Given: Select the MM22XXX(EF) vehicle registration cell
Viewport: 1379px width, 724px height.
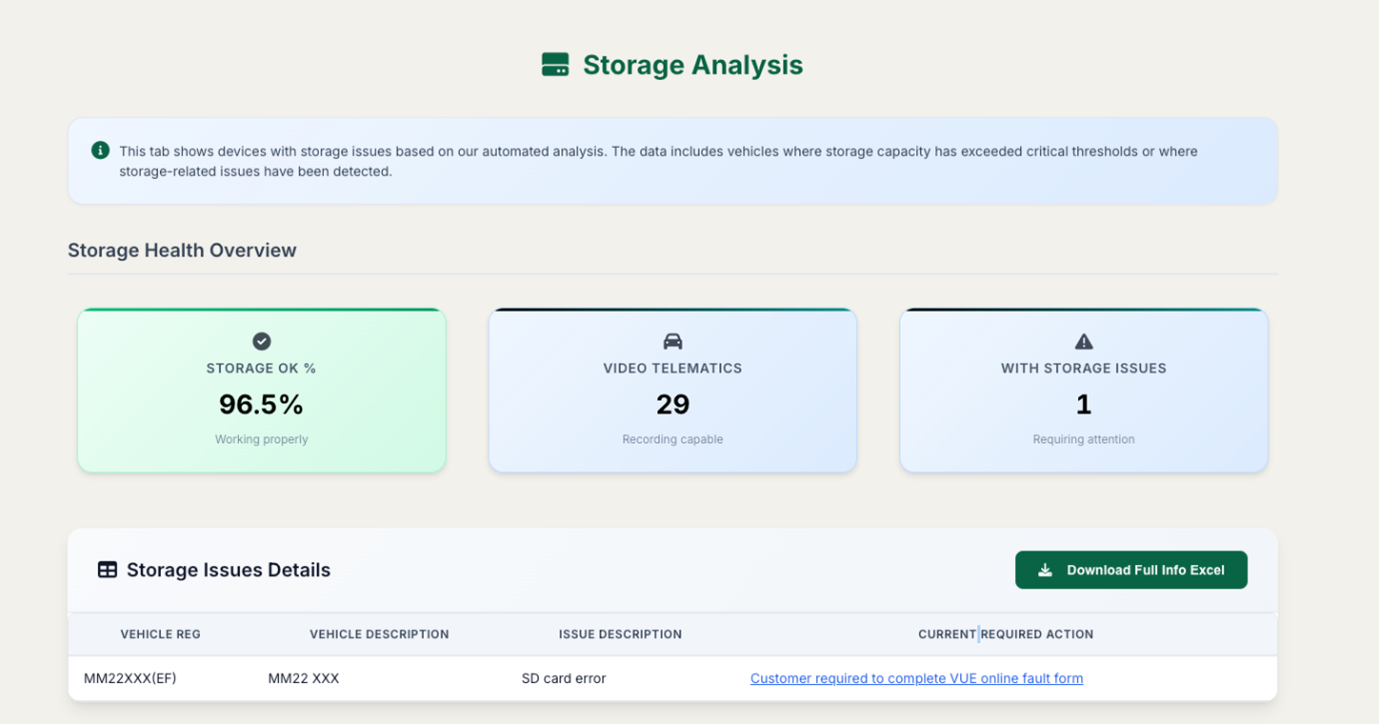Looking at the screenshot, I should pyautogui.click(x=130, y=678).
